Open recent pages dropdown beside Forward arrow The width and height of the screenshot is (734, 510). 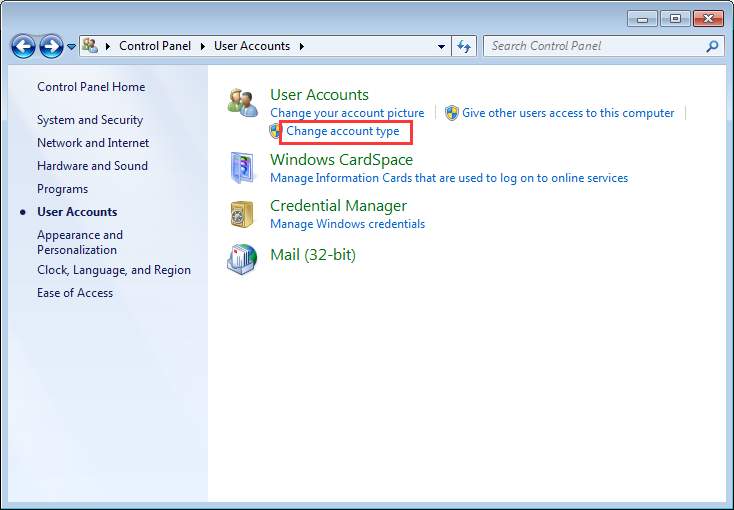tap(71, 47)
